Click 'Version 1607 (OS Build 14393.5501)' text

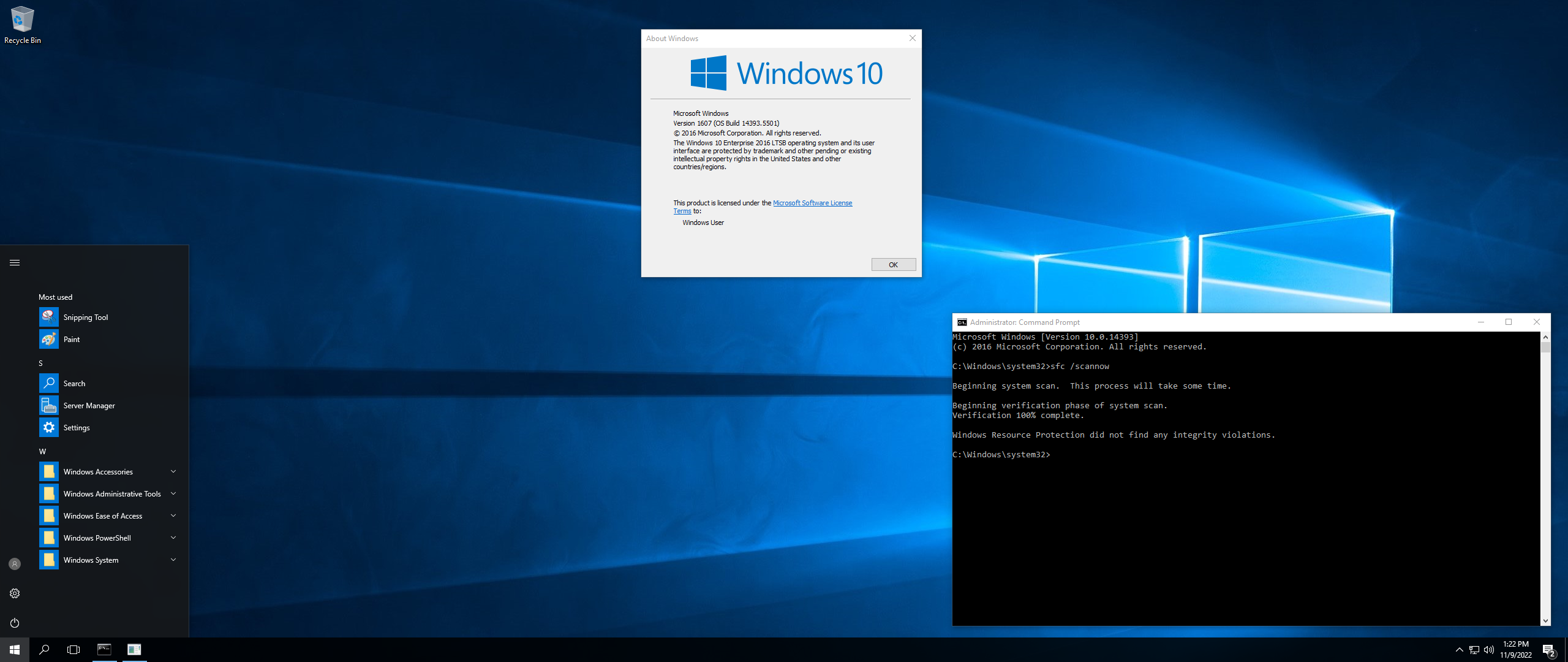click(x=726, y=123)
